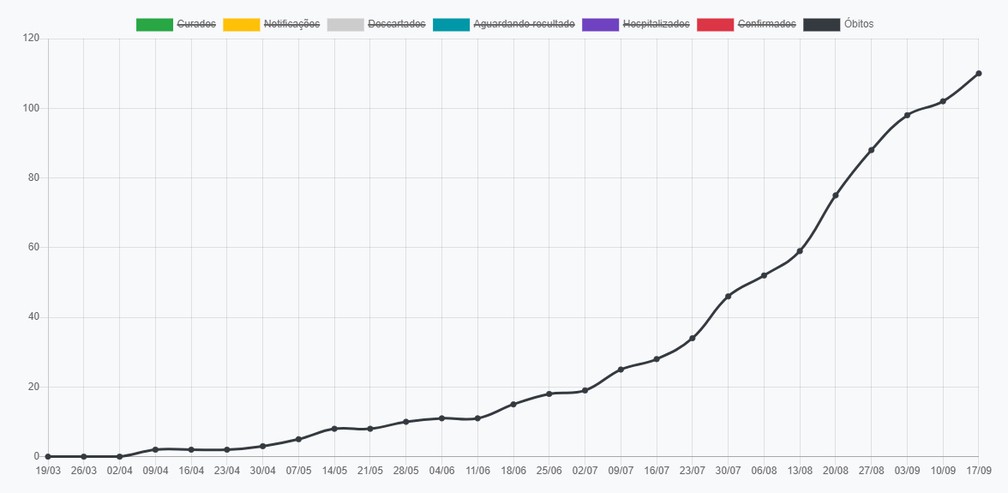
Task: Click the red Confirmados color swatch
Action: point(716,24)
